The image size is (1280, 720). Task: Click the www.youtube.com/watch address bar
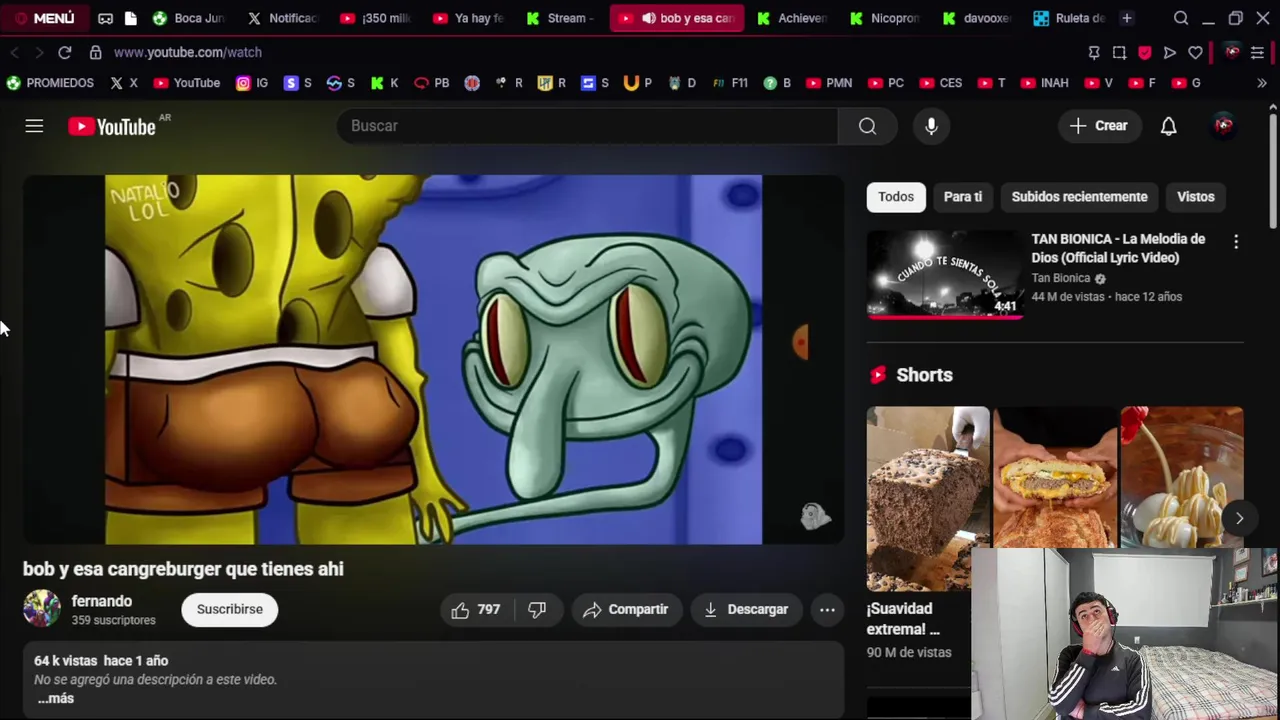188,52
